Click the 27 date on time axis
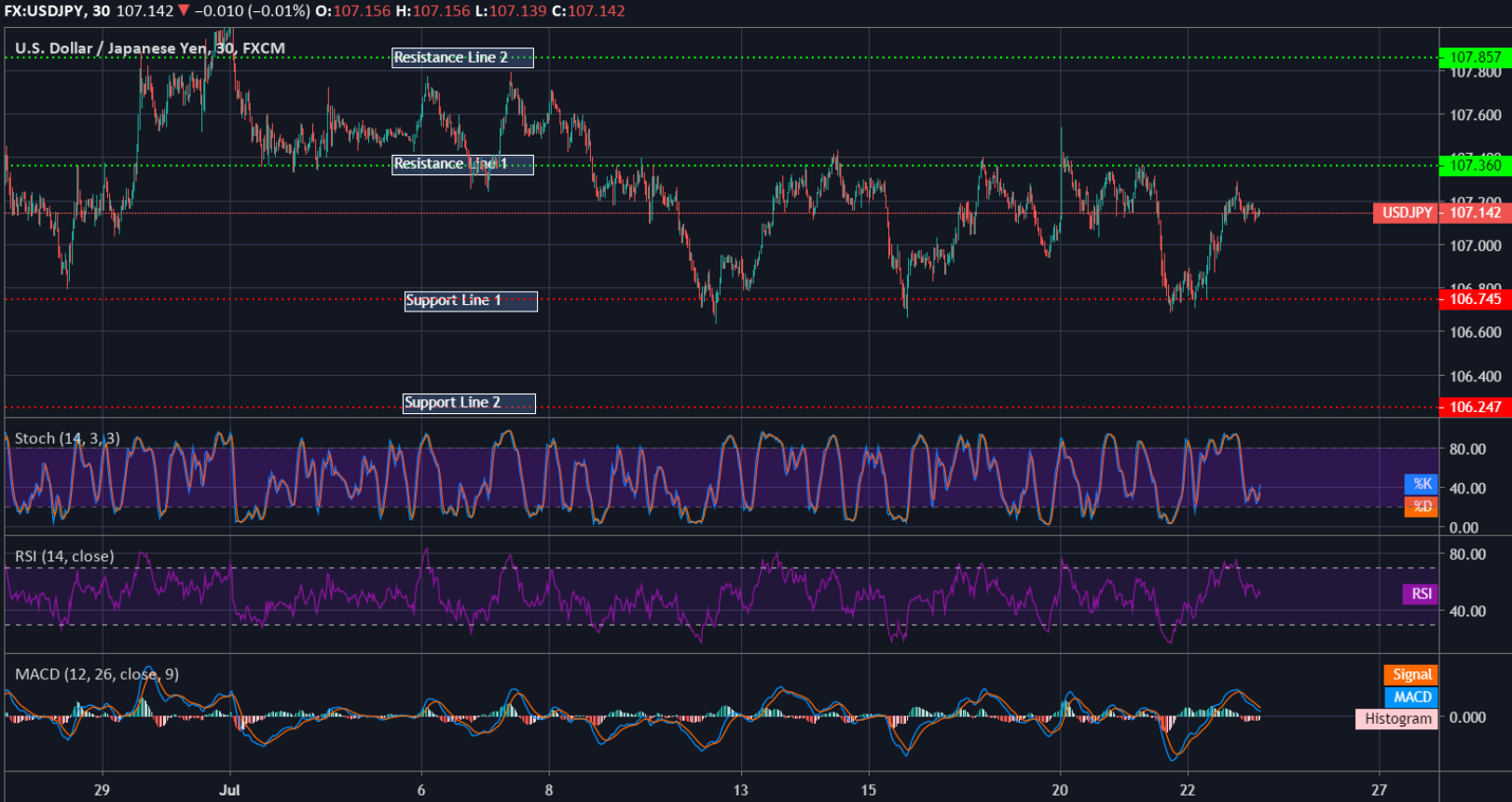Viewport: 1512px width, 802px height. pyautogui.click(x=1379, y=790)
